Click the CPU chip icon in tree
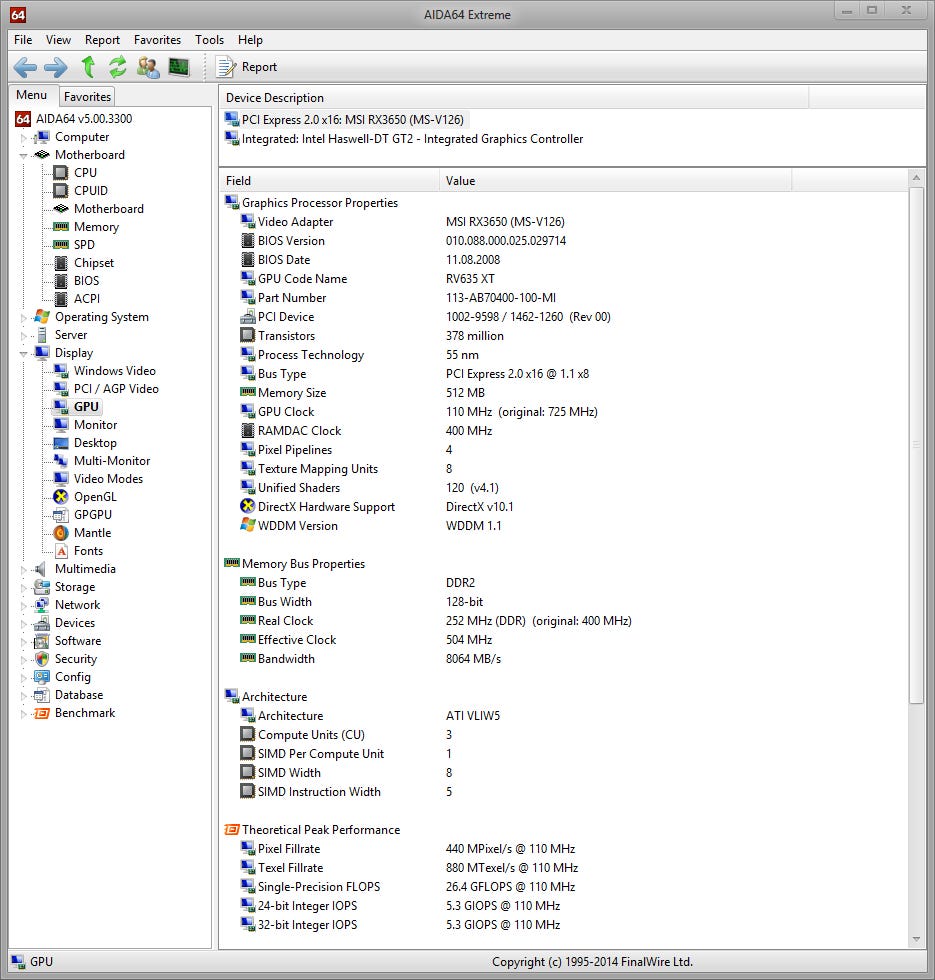 click(61, 172)
